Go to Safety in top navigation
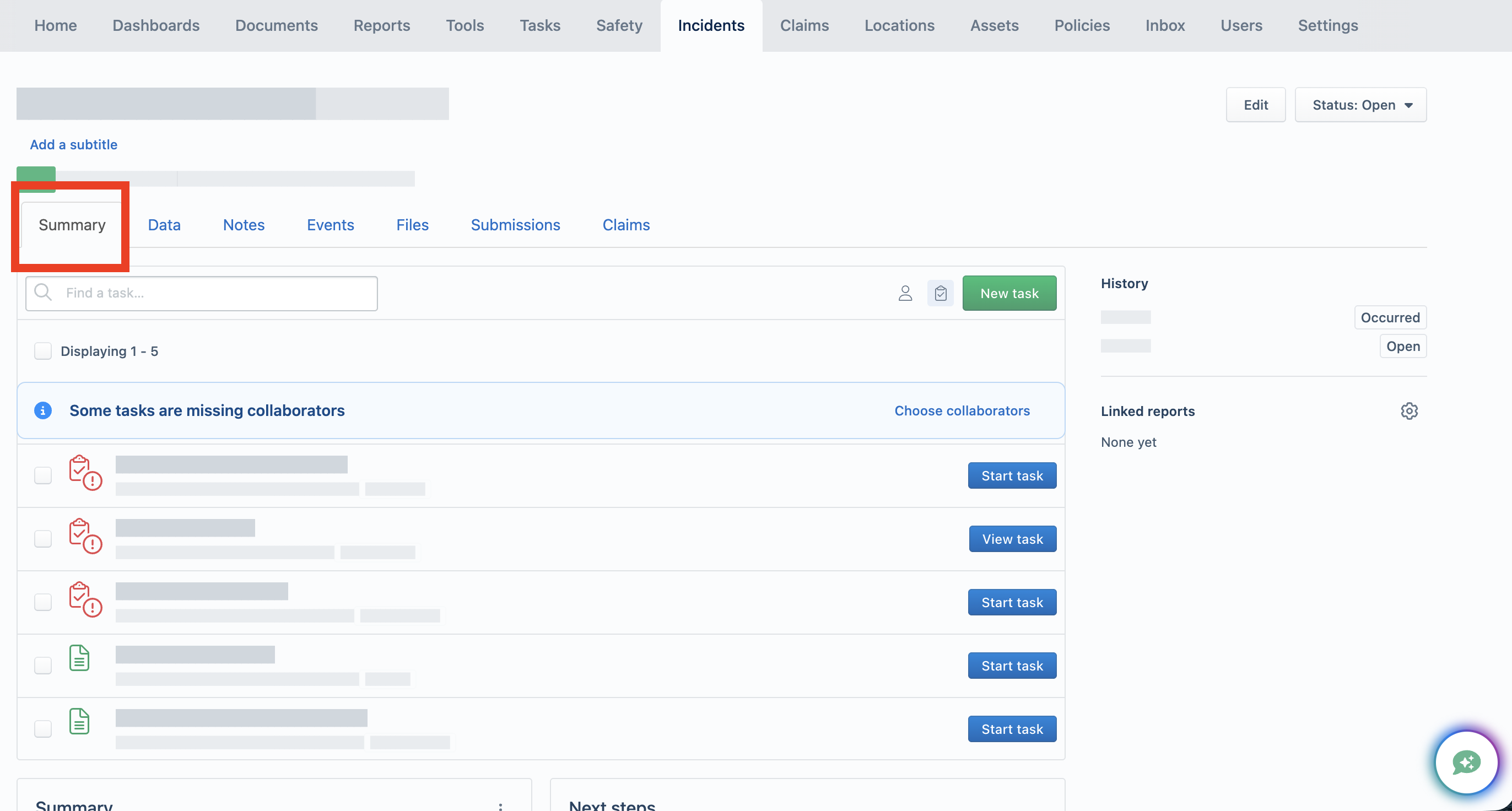The image size is (1512, 811). 619,25
